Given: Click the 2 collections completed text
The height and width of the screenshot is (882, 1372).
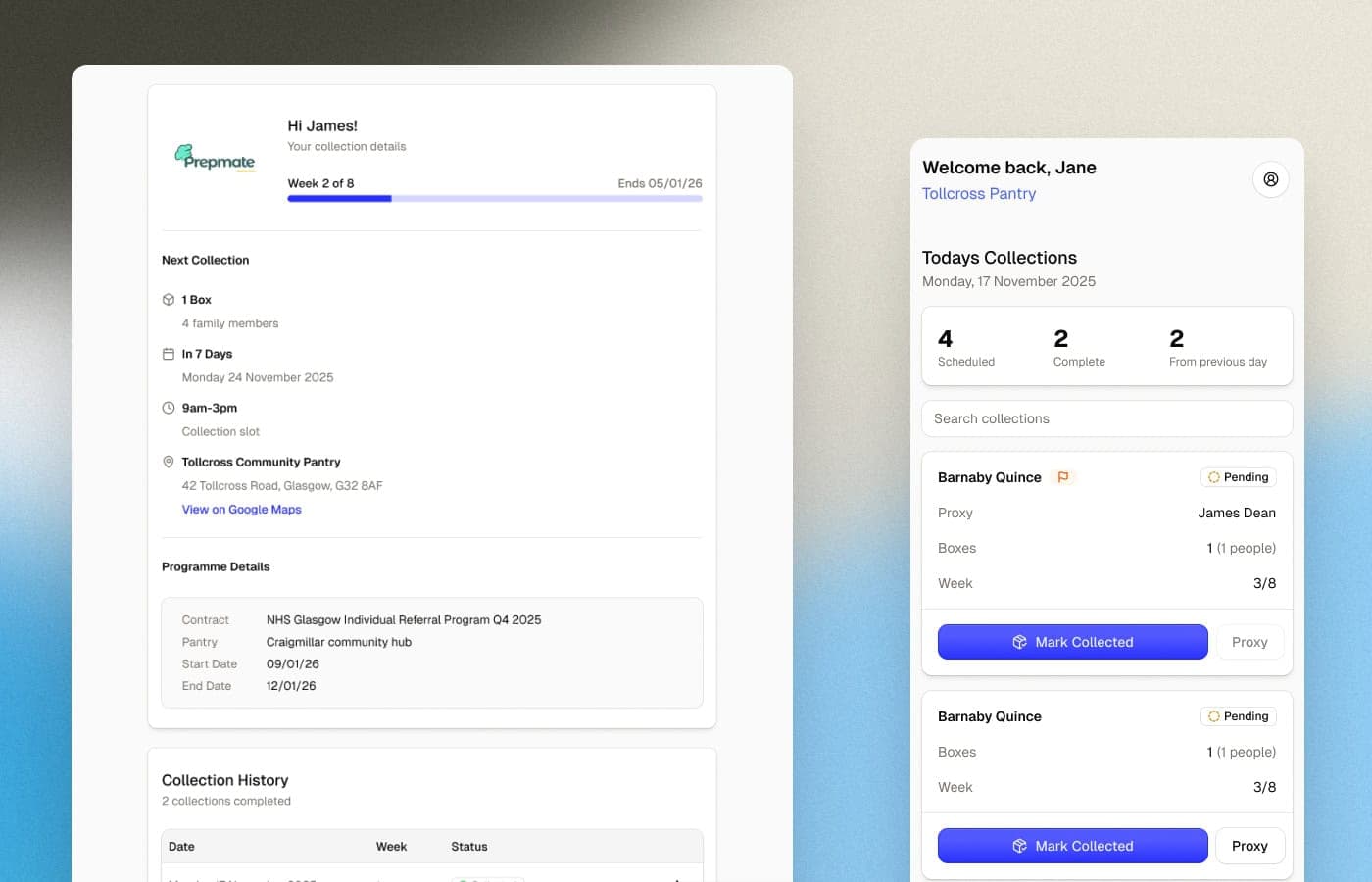Looking at the screenshot, I should click(x=226, y=801).
